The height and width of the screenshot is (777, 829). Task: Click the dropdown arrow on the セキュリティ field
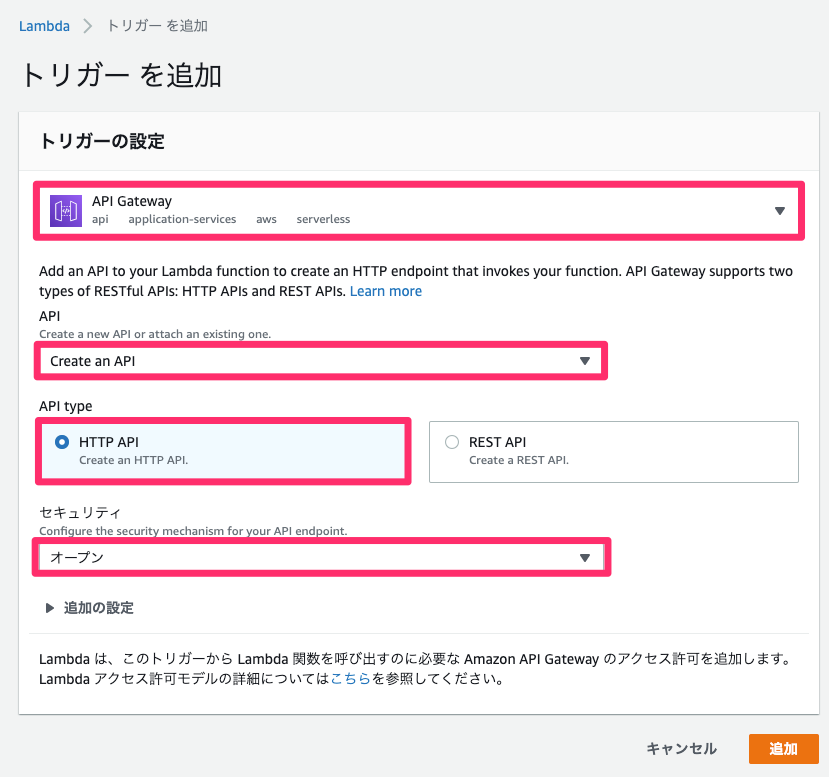[586, 557]
